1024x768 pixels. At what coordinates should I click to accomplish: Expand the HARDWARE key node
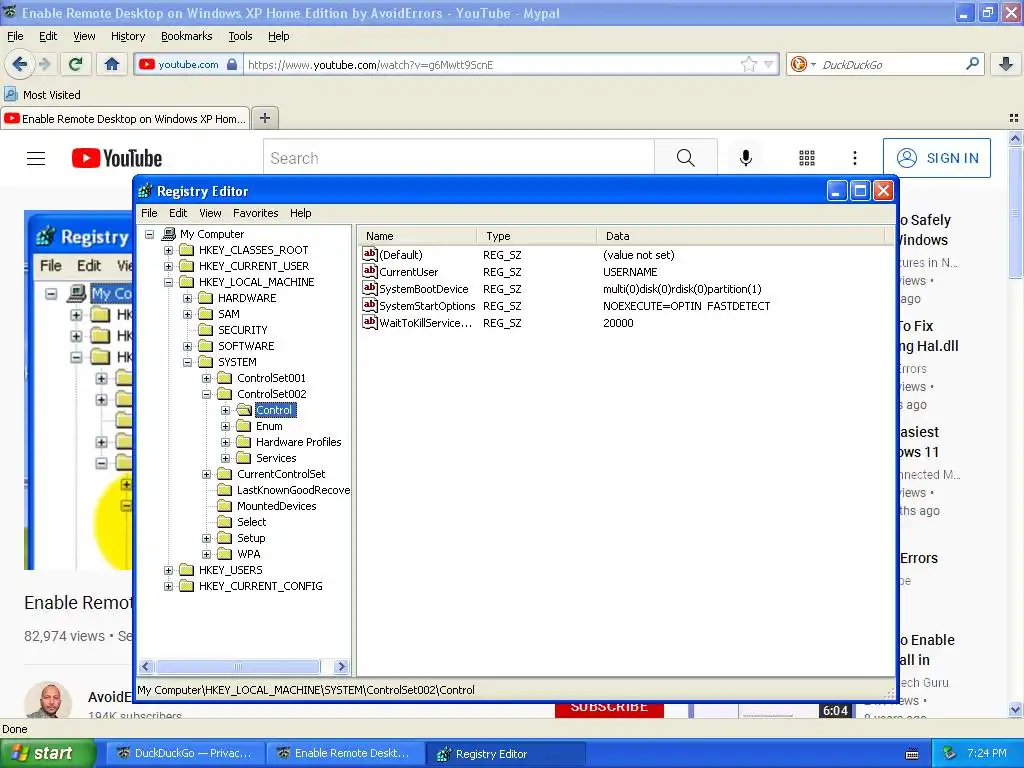(187, 298)
